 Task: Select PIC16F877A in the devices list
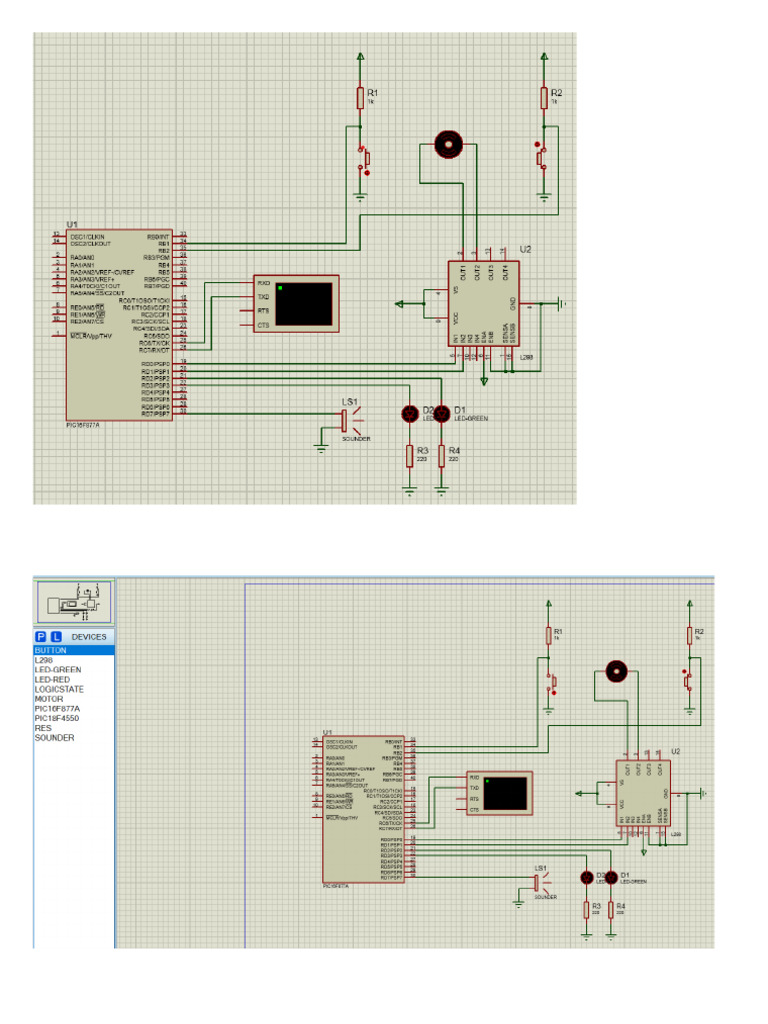[x=58, y=709]
